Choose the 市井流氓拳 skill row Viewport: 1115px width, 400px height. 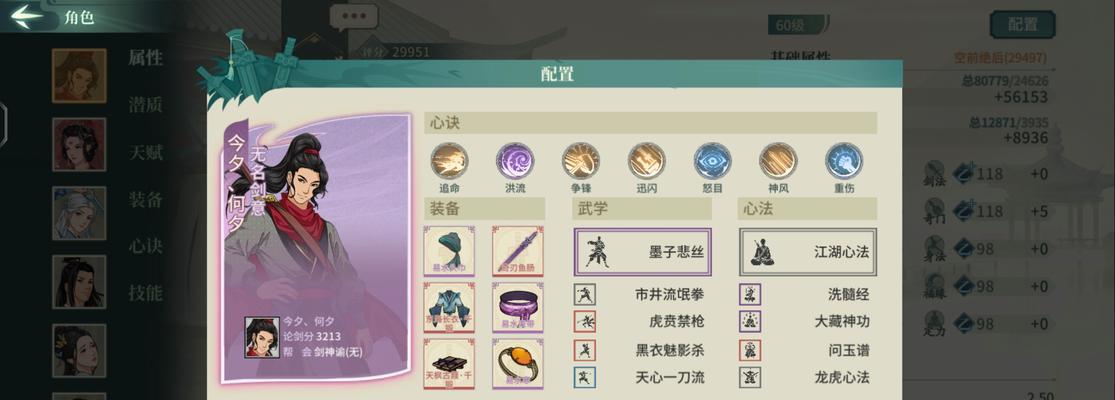tap(642, 294)
